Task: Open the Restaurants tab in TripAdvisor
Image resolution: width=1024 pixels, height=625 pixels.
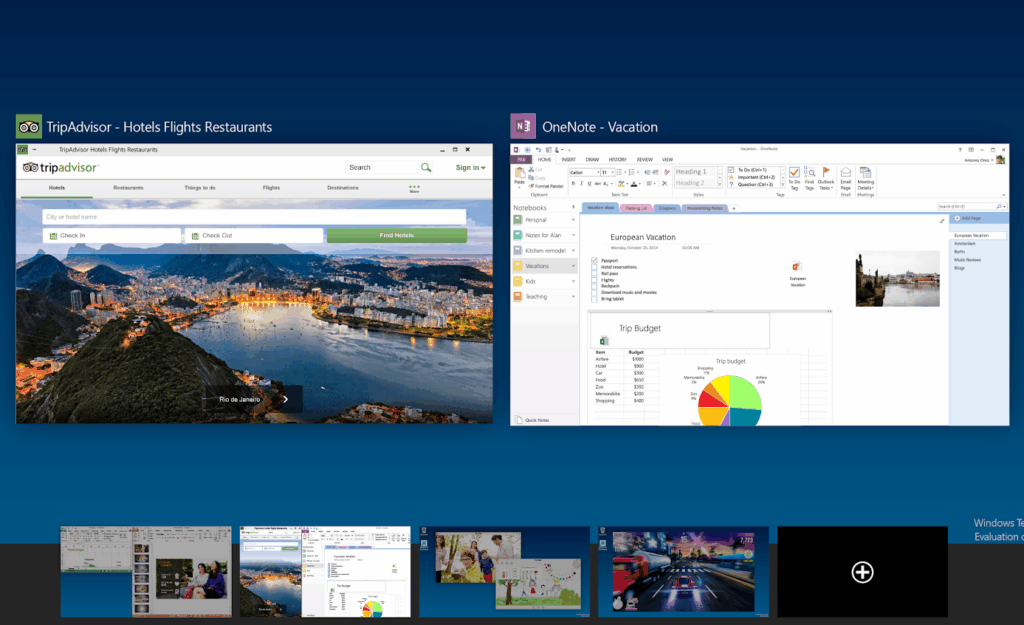Action: coord(128,188)
